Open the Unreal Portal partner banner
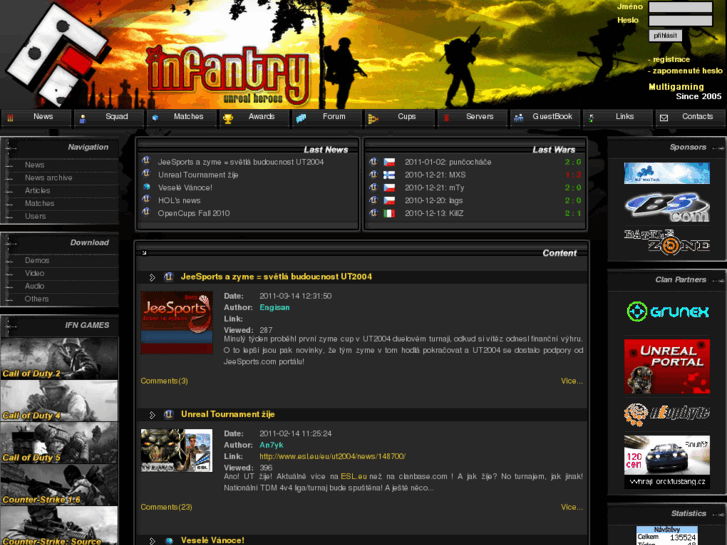727x545 pixels. 667,366
